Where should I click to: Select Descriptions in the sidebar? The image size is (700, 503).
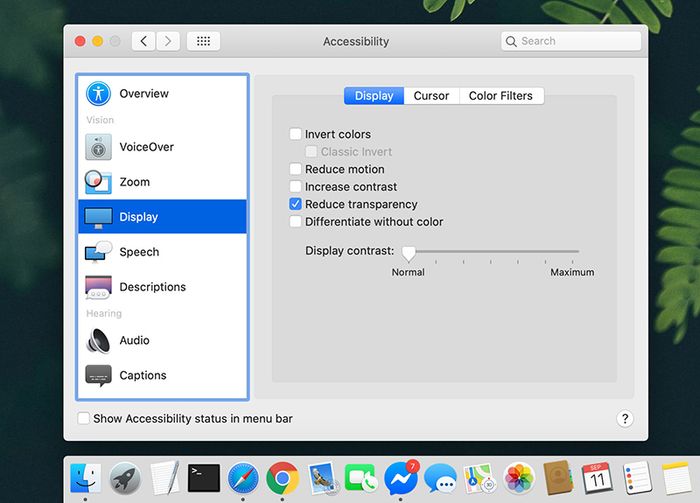click(162, 287)
